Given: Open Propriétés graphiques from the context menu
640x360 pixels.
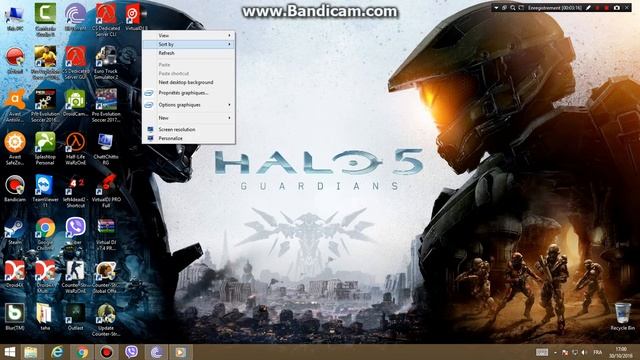Looking at the screenshot, I should [x=189, y=93].
